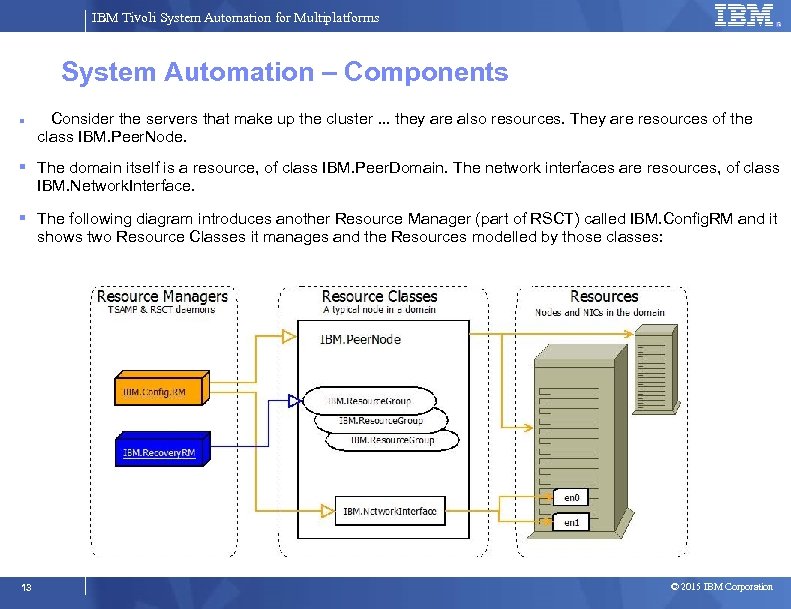
Task: Click the bullet starting 'The domain itself'
Action: [x=408, y=177]
